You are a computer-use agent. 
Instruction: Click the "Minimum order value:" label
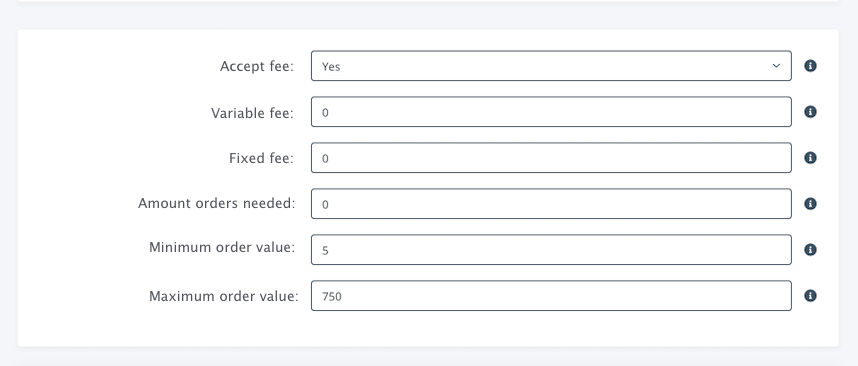tap(222, 247)
